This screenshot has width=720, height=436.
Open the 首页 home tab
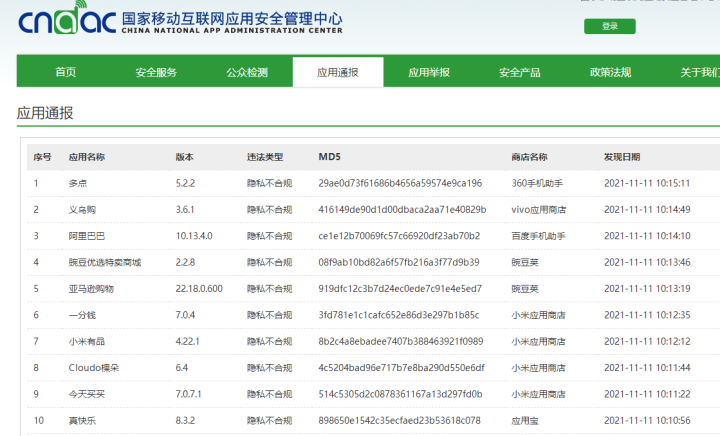click(x=66, y=72)
